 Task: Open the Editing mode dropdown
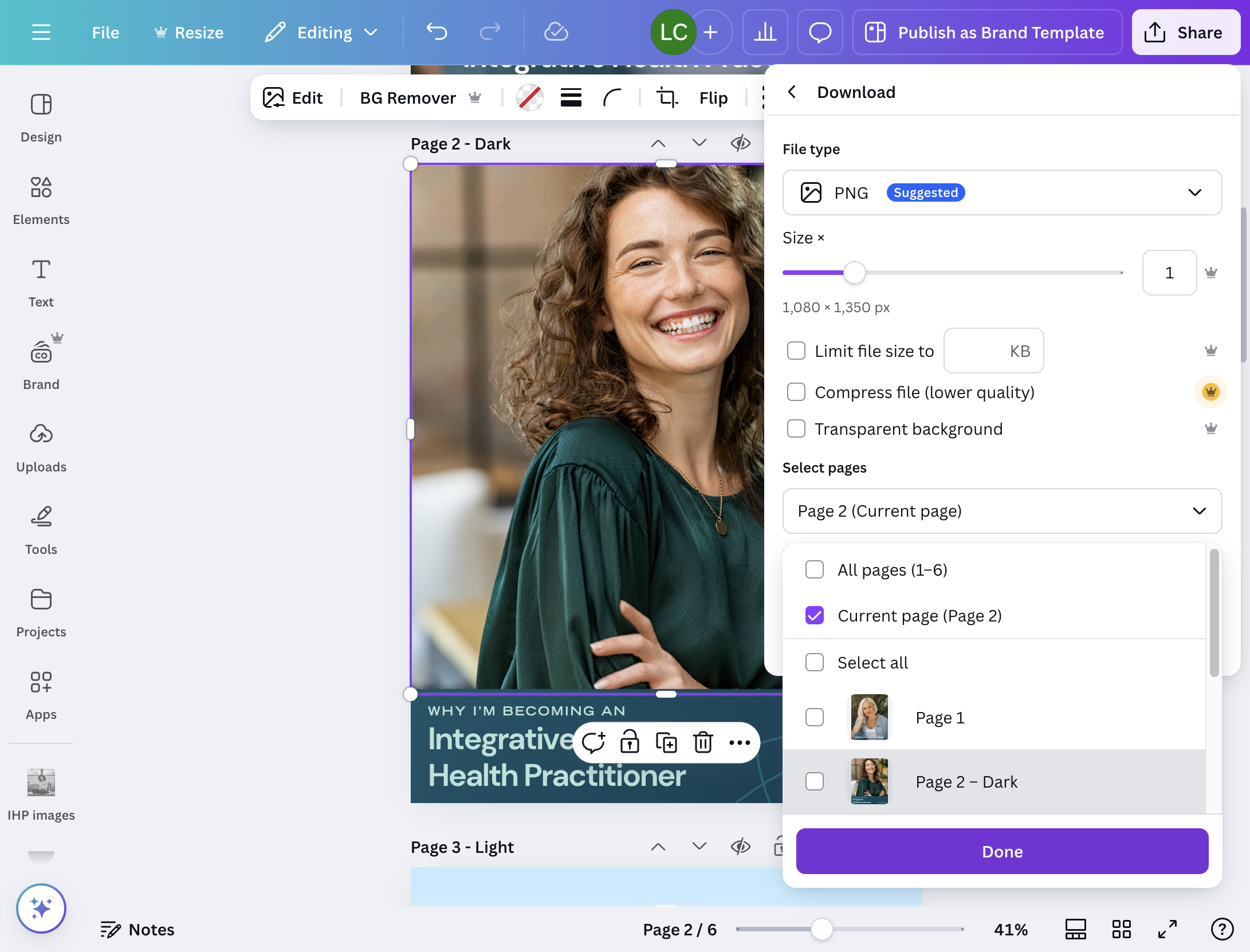coord(321,32)
